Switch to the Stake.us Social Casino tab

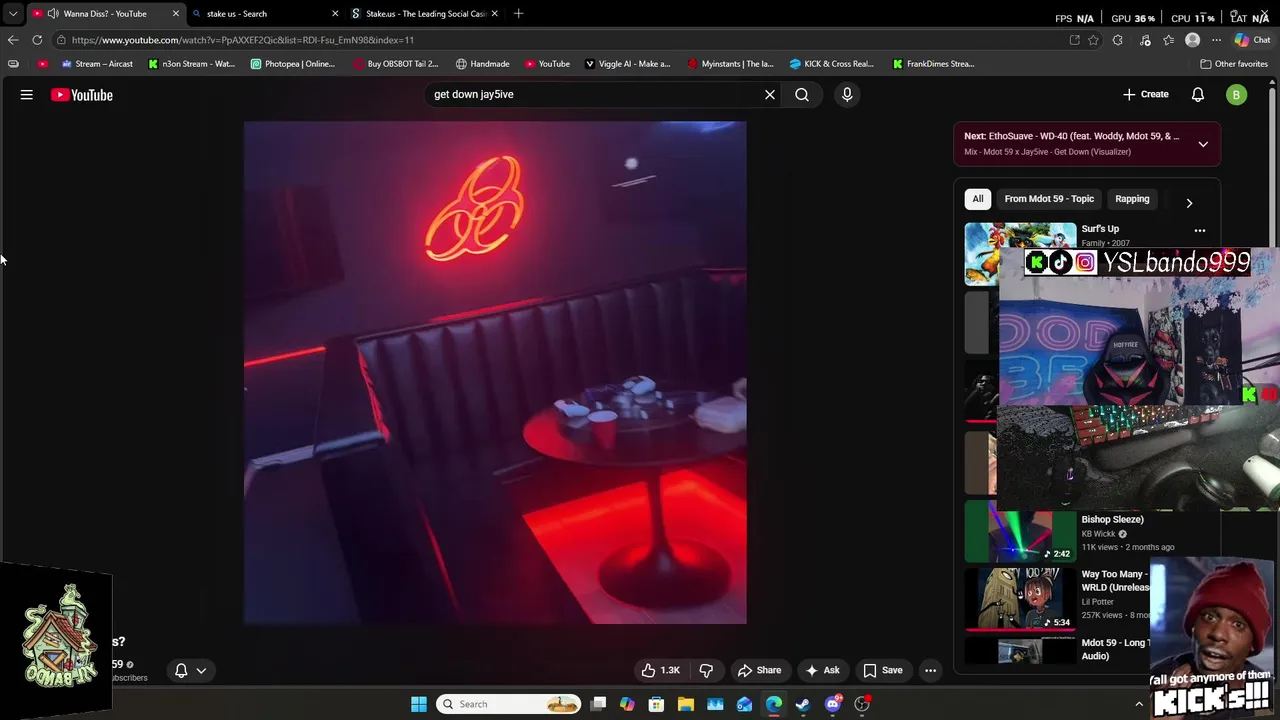pyautogui.click(x=425, y=14)
